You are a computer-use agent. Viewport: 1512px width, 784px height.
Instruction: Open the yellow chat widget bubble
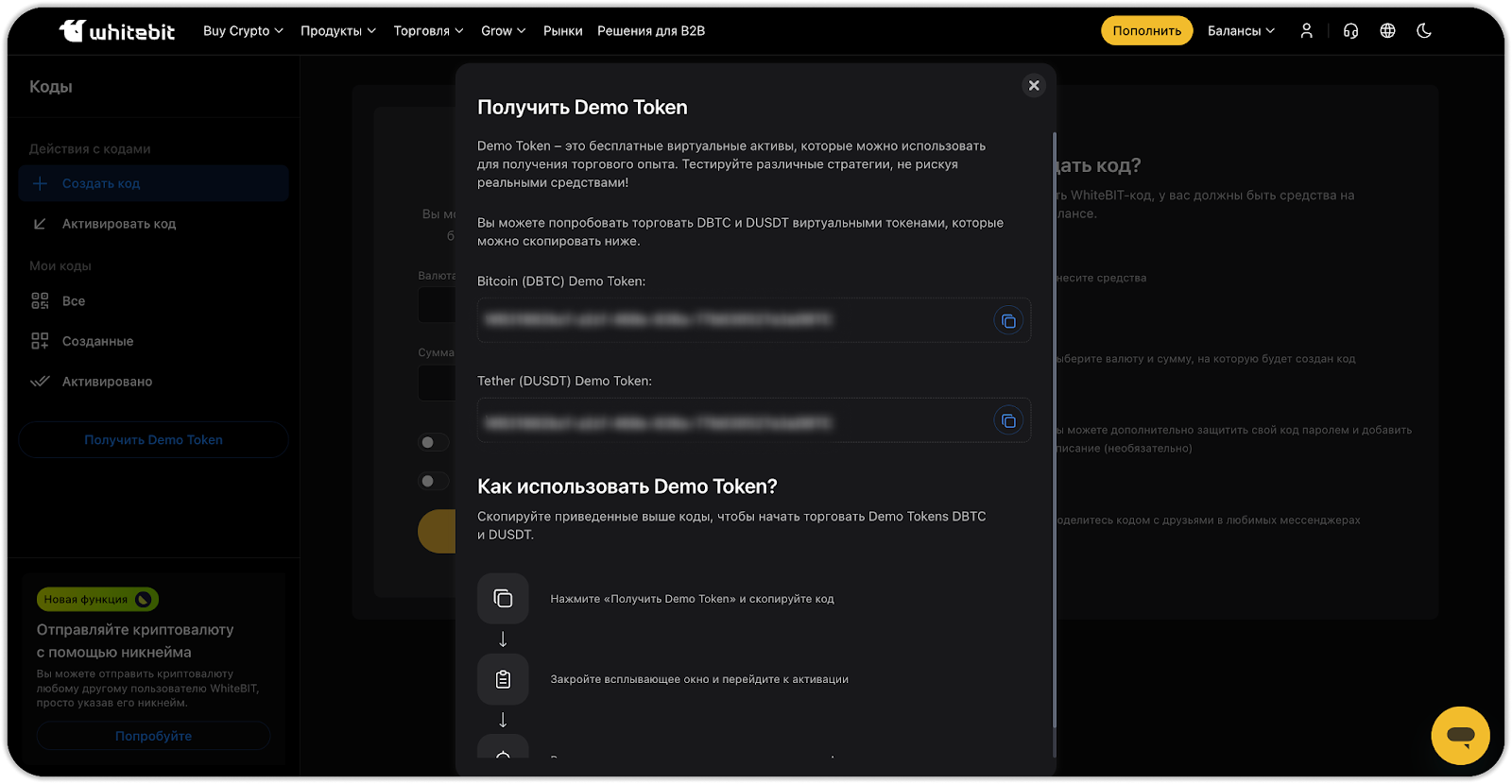coord(1460,735)
